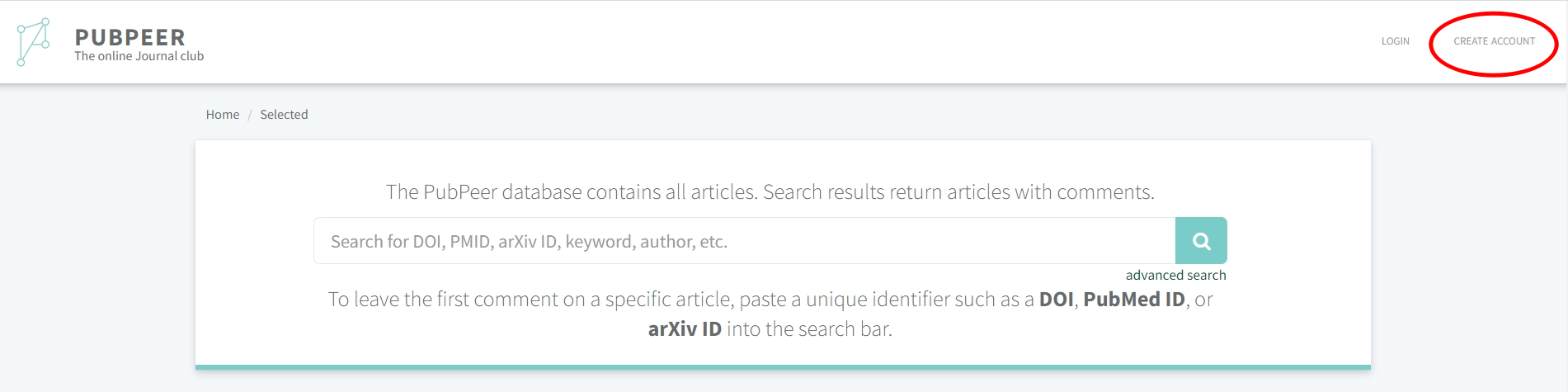Click 'into the search bar' text

809,329
